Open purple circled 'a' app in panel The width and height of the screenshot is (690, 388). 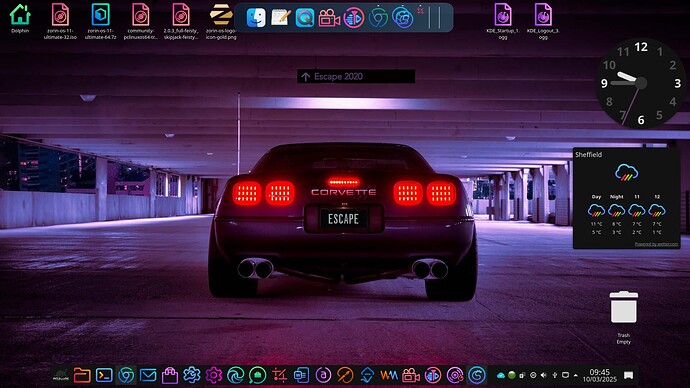323,375
